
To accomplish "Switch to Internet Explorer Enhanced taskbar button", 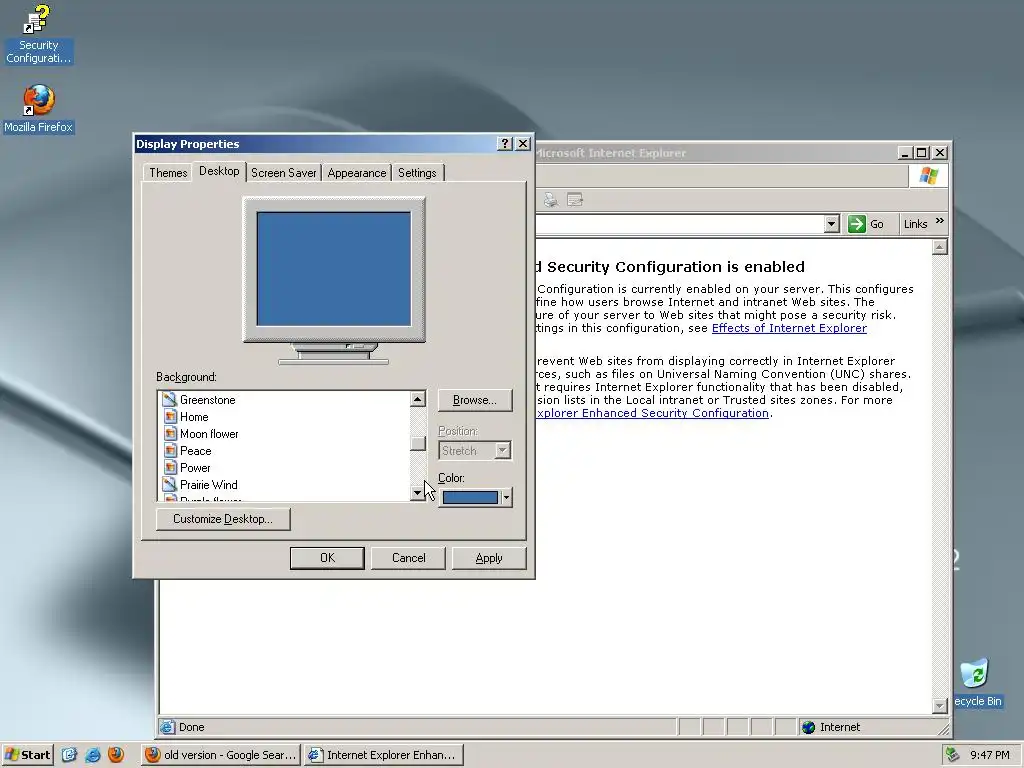I will pyautogui.click(x=383, y=754).
